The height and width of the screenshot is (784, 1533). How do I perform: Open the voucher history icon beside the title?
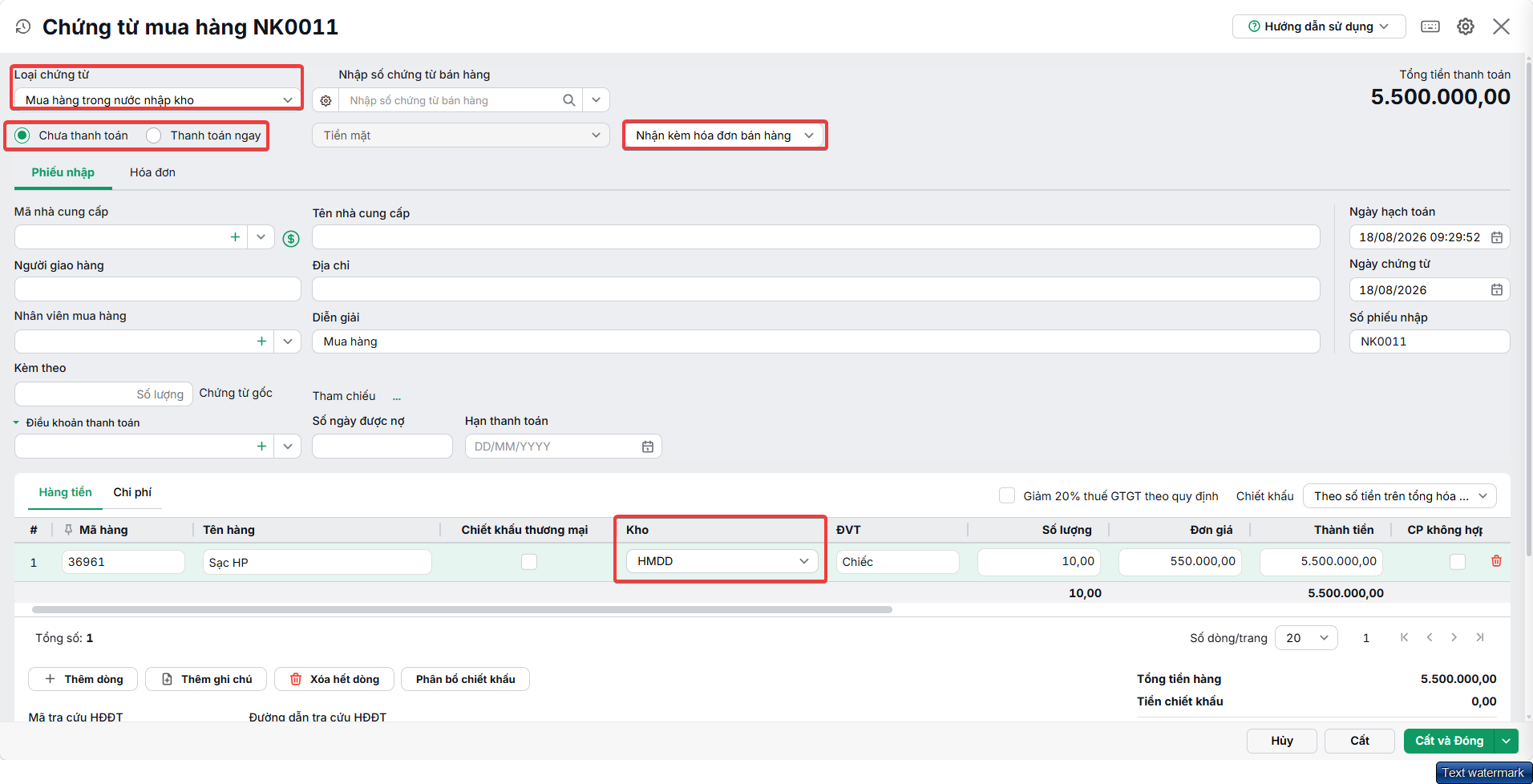pyautogui.click(x=23, y=26)
